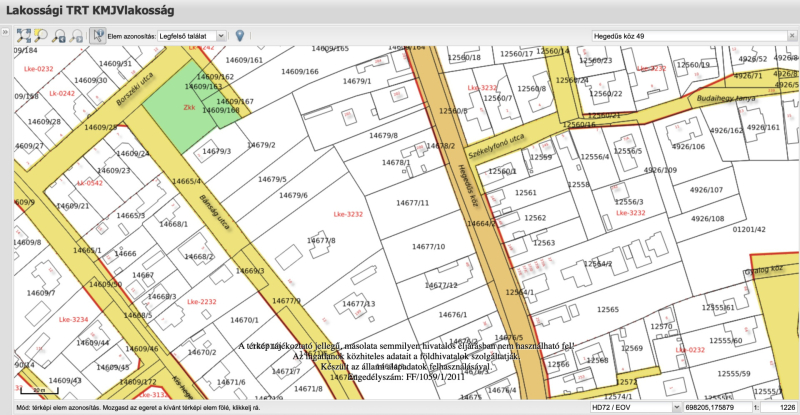800x415 pixels.
Task: Click parcel 12565 on the map
Action: pos(608,311)
